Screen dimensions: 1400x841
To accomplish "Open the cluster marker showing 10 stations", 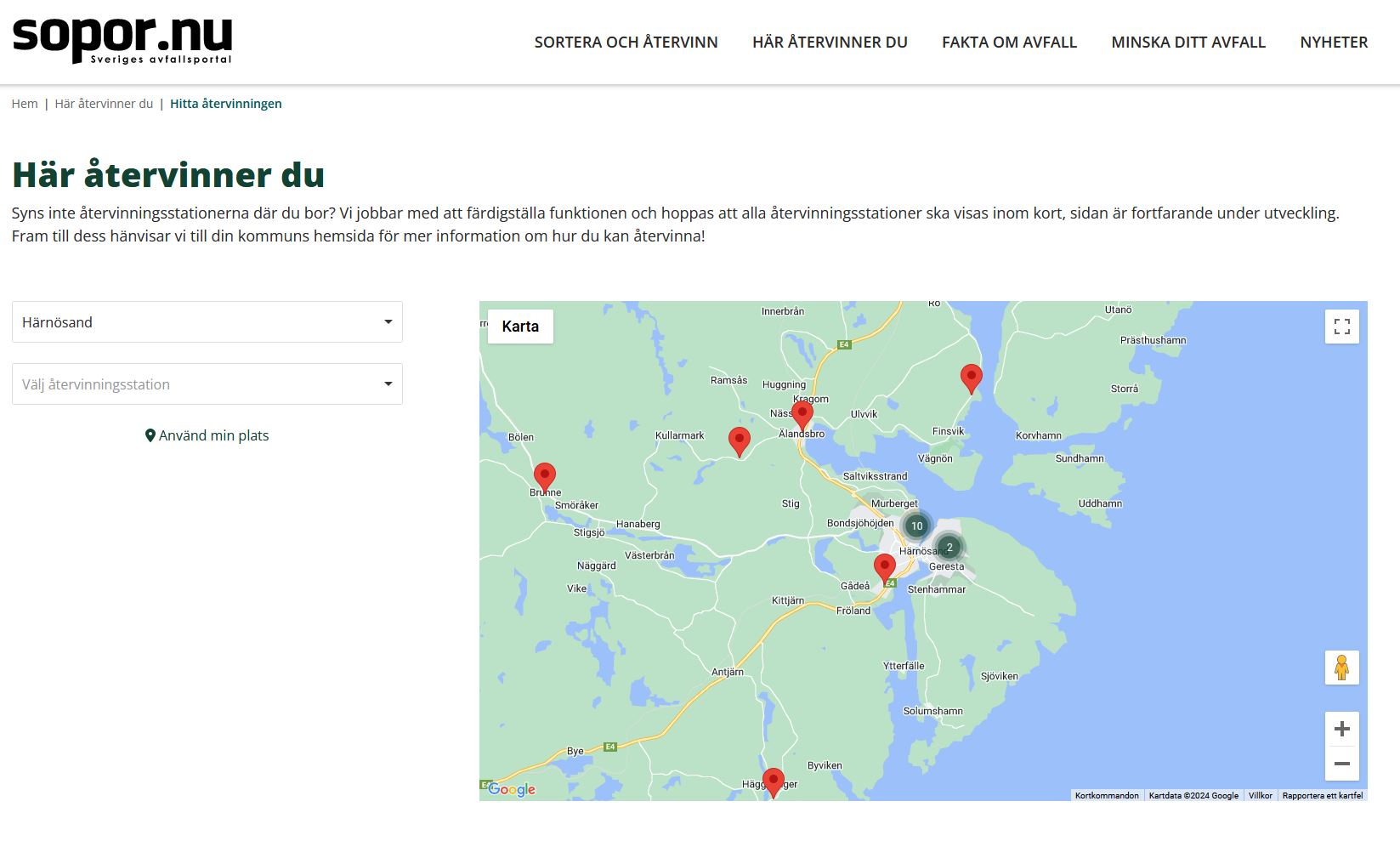I will pos(916,526).
